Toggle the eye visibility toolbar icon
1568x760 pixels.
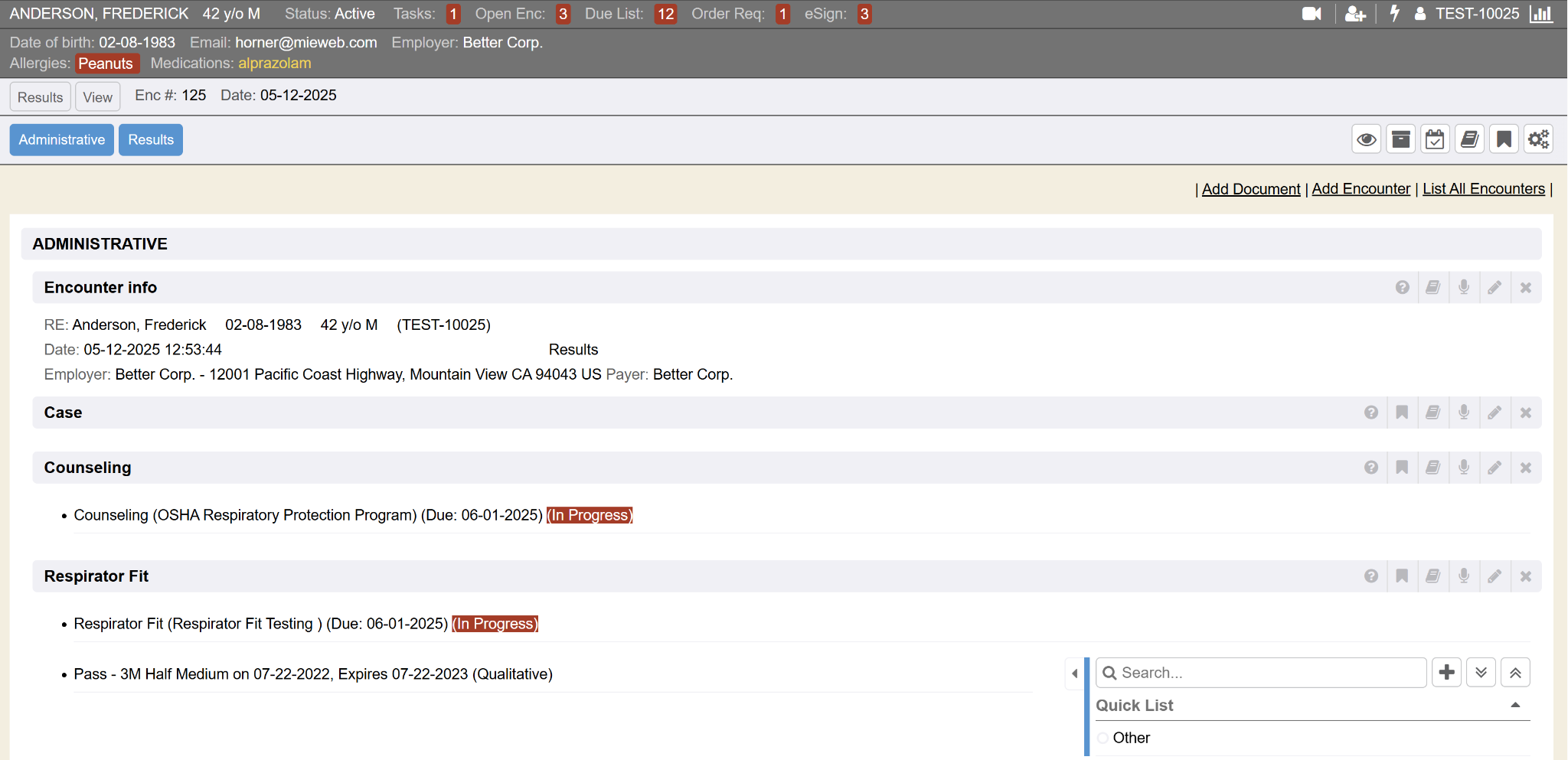[x=1366, y=139]
